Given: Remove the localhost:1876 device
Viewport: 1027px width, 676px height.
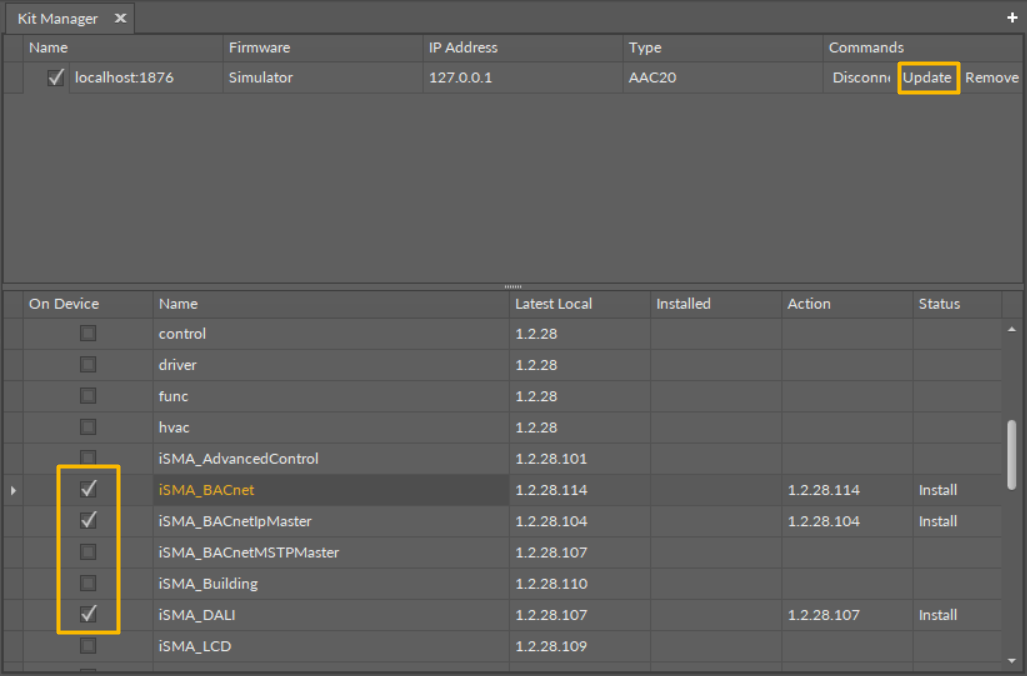Looking at the screenshot, I should point(991,77).
